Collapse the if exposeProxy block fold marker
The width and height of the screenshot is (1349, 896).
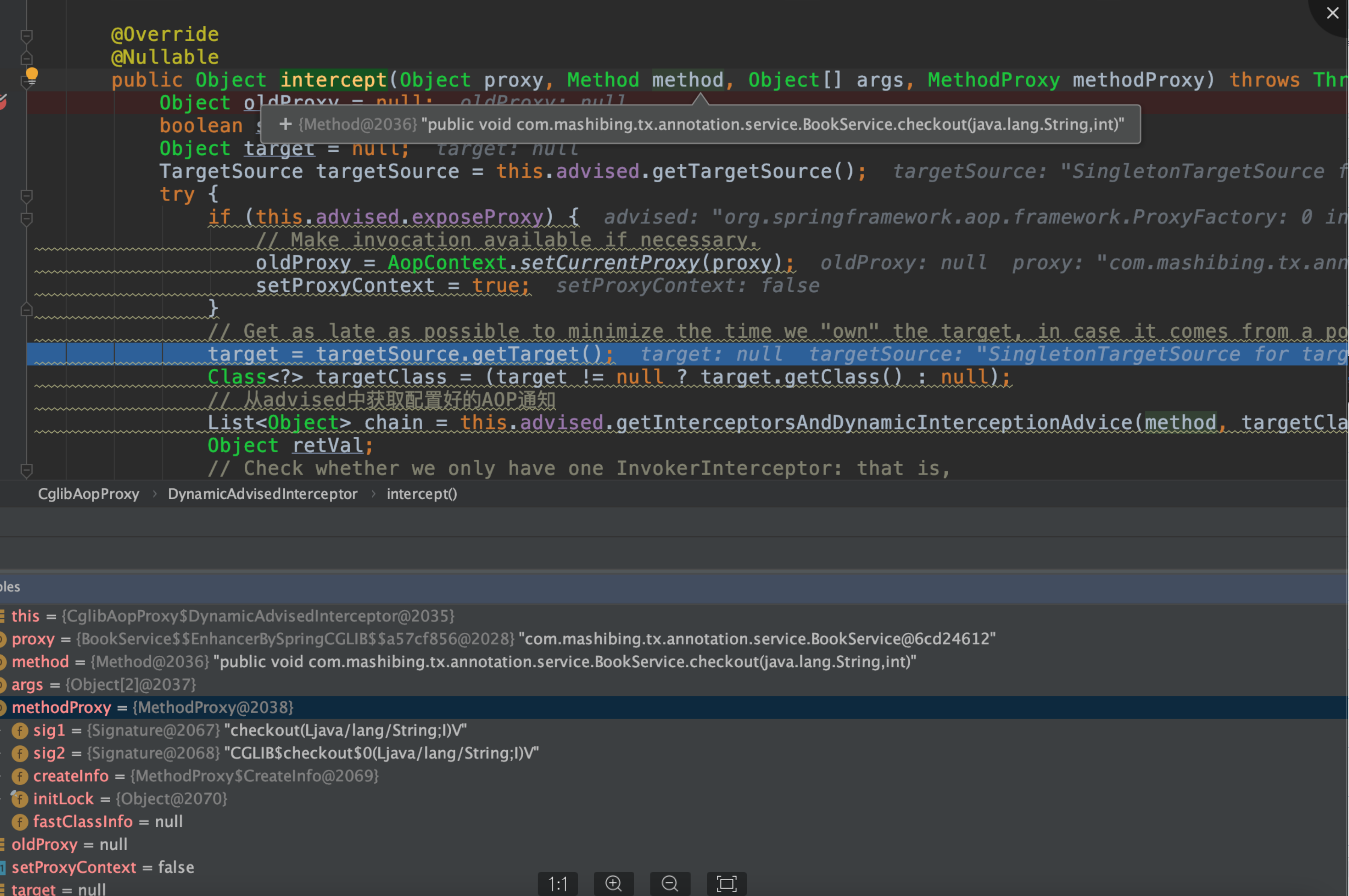pos(26,219)
